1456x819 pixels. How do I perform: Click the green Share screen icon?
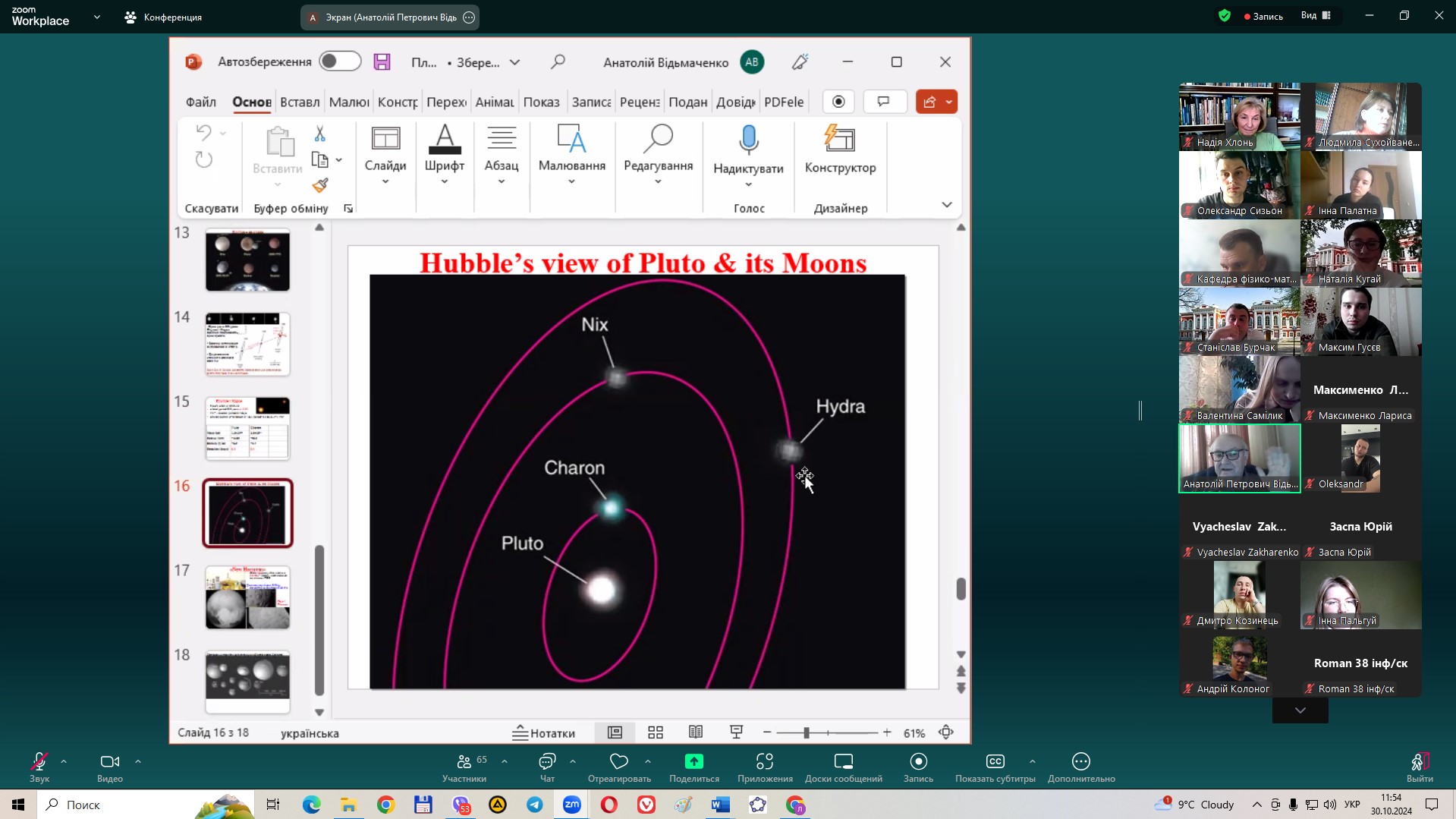pos(694,761)
